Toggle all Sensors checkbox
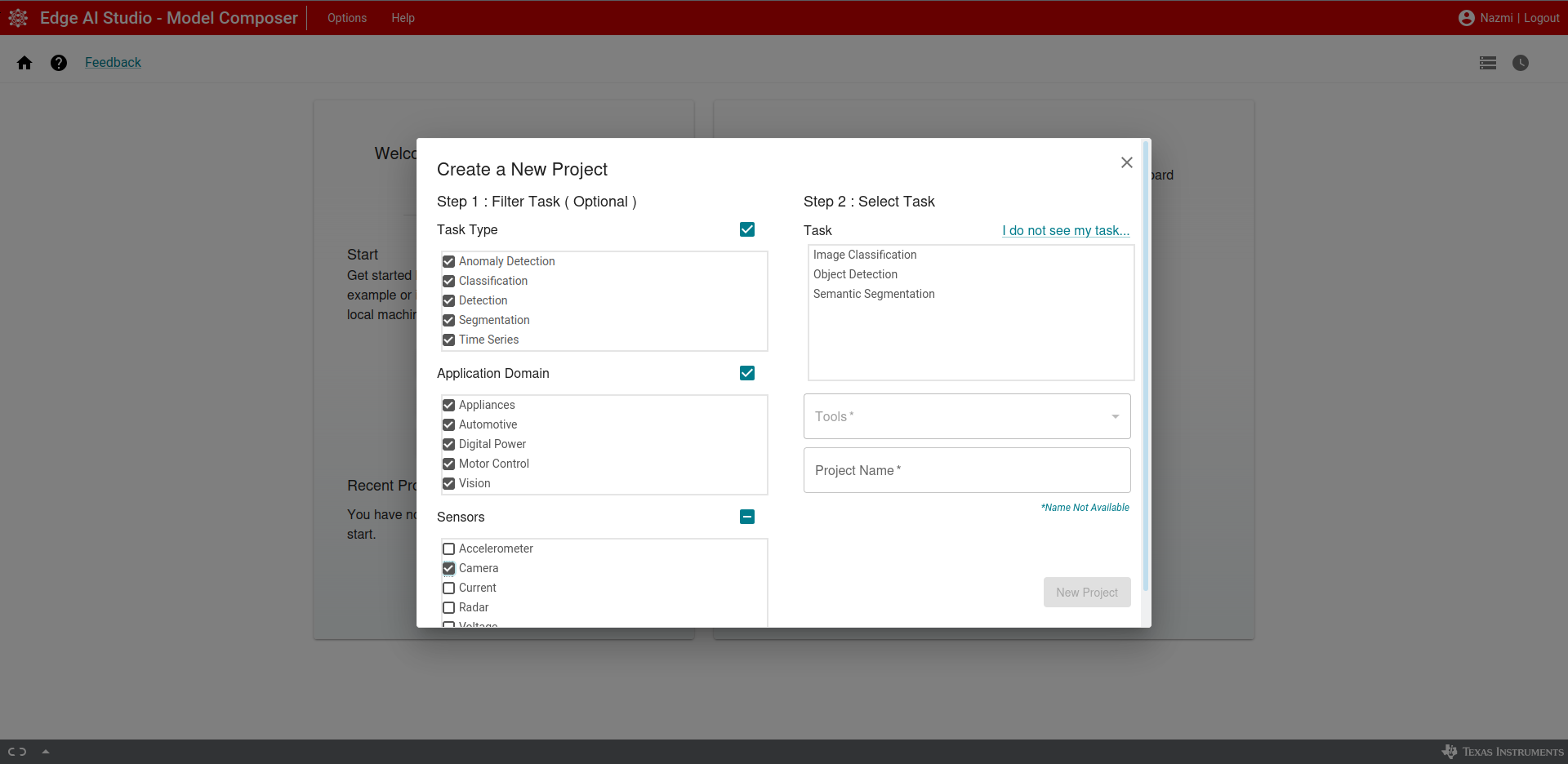 point(747,517)
